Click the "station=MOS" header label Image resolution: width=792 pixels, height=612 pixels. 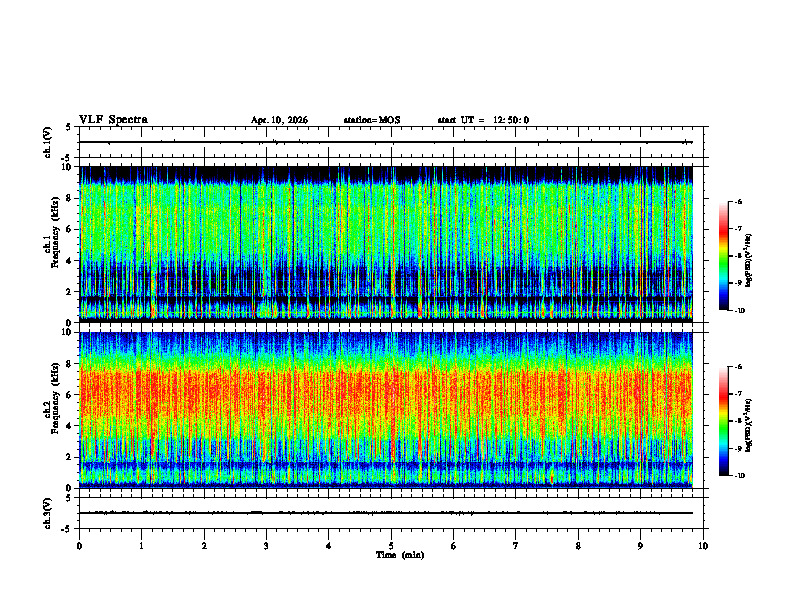[x=372, y=120]
